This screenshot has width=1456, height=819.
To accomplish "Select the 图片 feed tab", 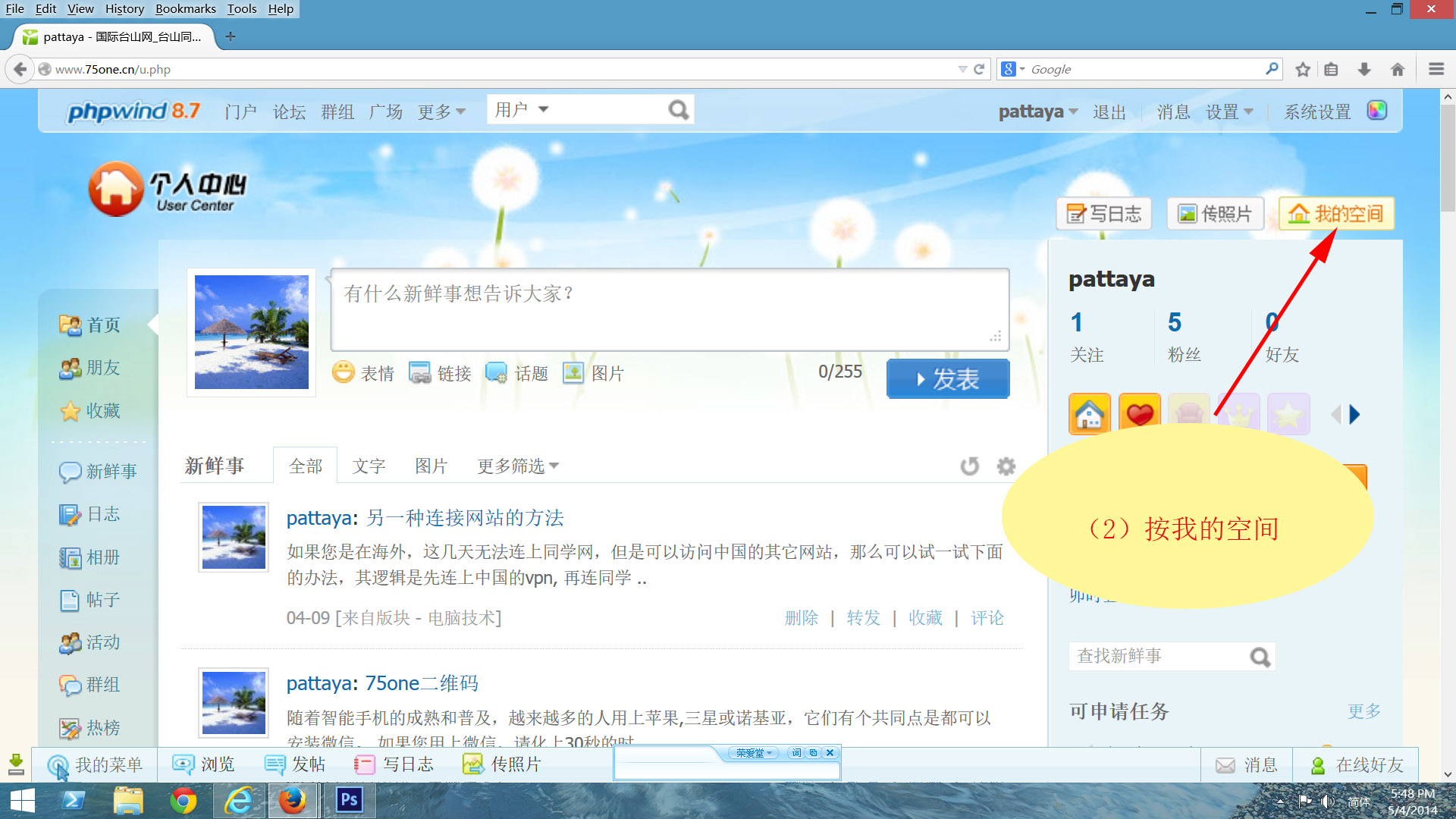I will tap(431, 466).
